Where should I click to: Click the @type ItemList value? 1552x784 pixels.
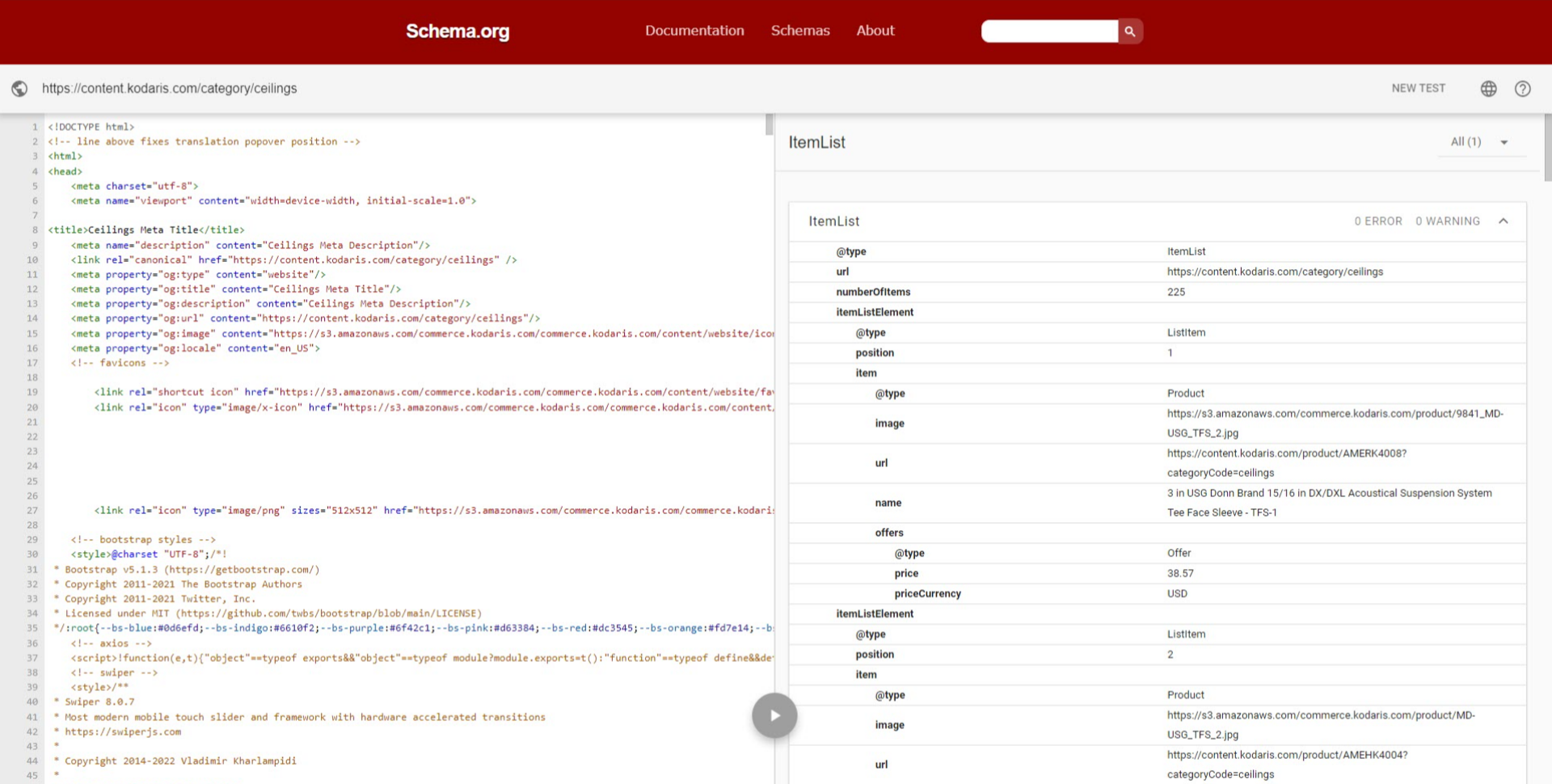click(x=1186, y=251)
